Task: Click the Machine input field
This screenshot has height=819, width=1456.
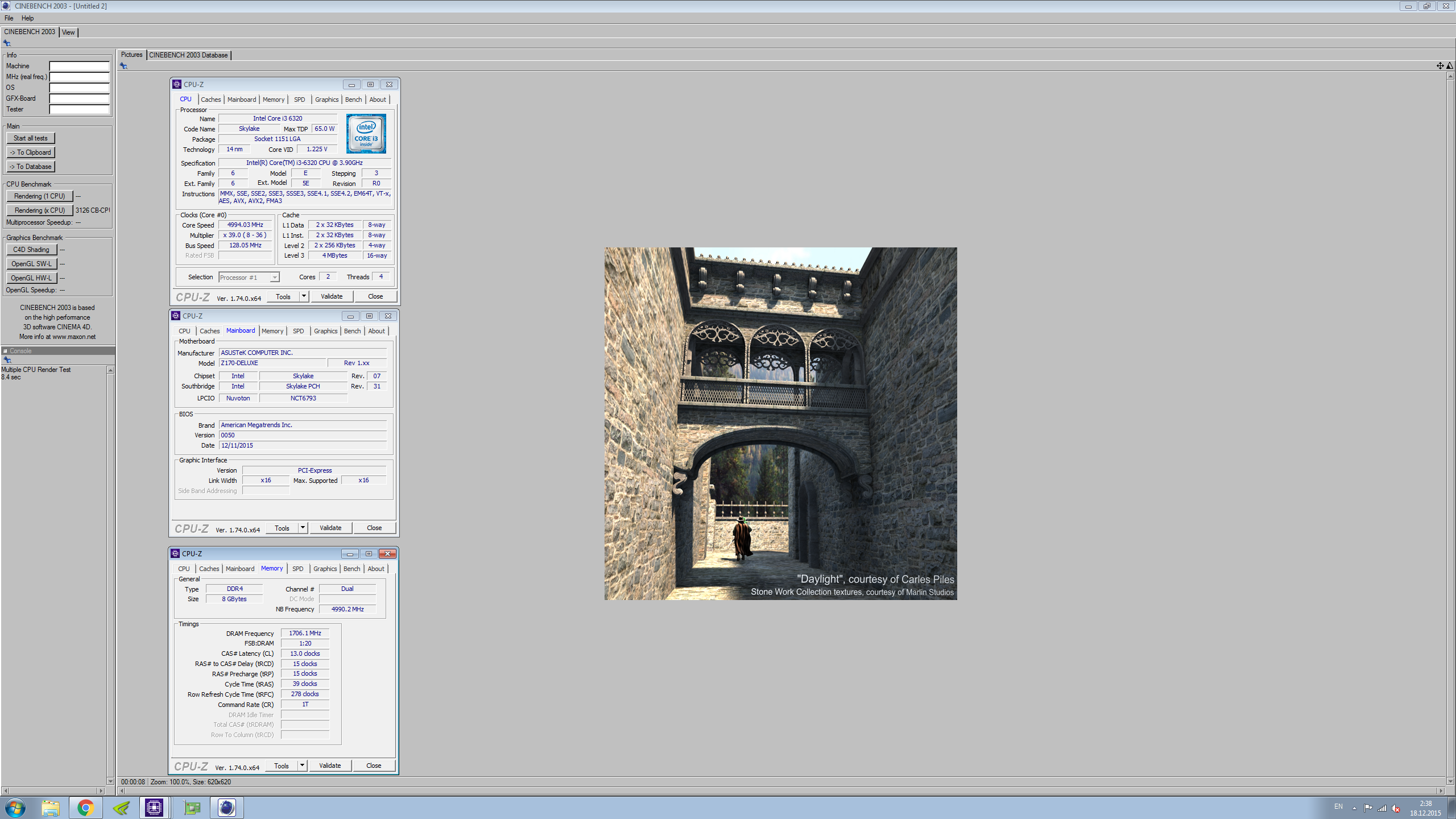Action: 79,66
